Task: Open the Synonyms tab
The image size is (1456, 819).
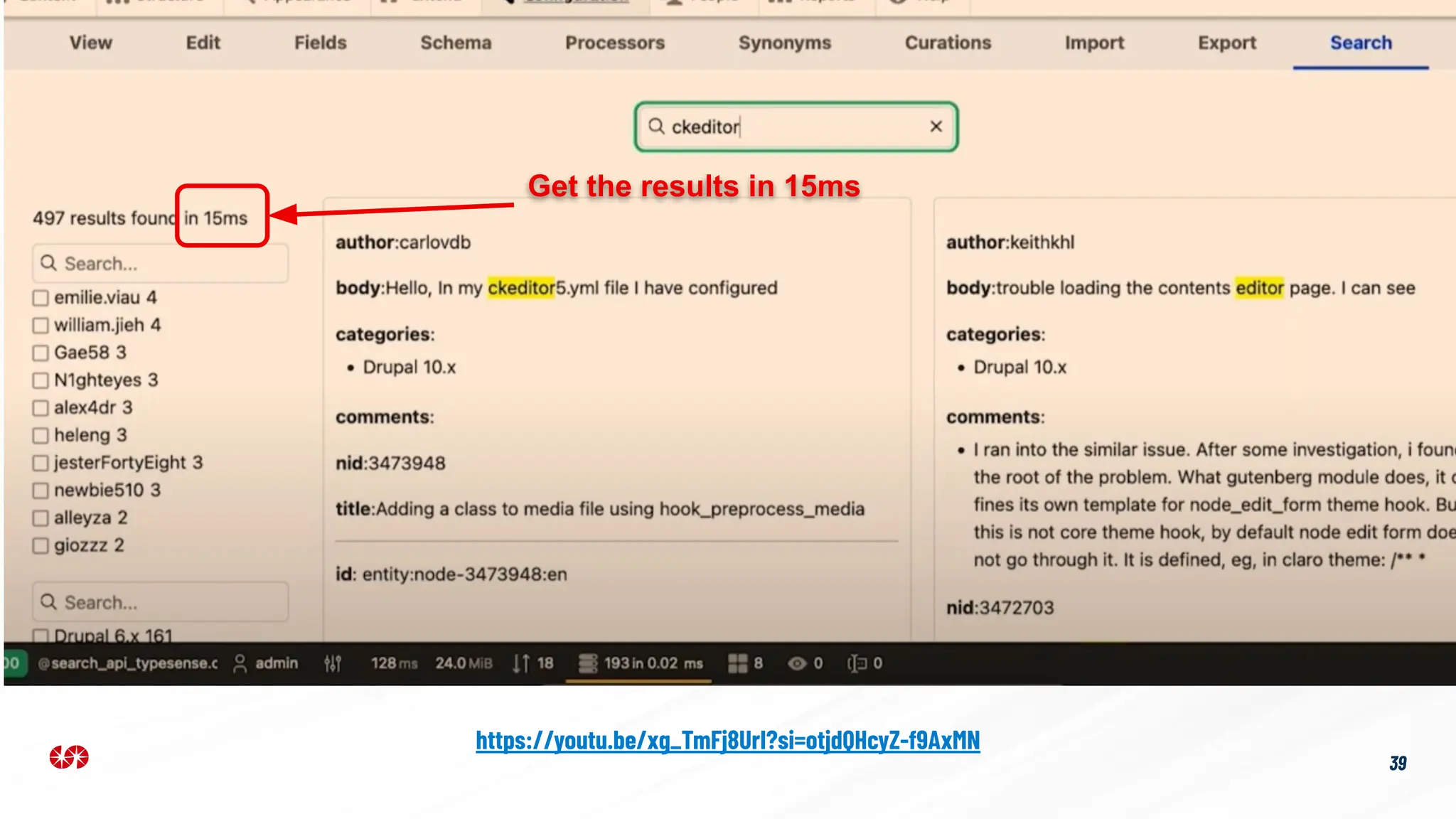Action: [784, 43]
